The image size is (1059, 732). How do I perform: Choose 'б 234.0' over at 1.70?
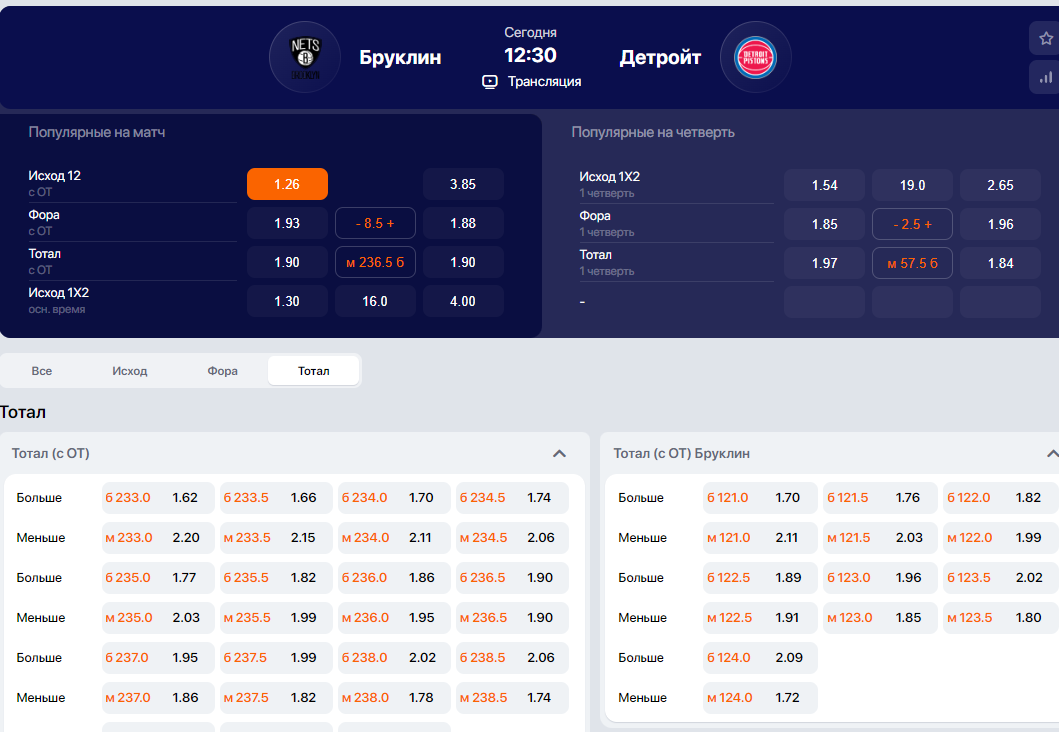point(394,498)
